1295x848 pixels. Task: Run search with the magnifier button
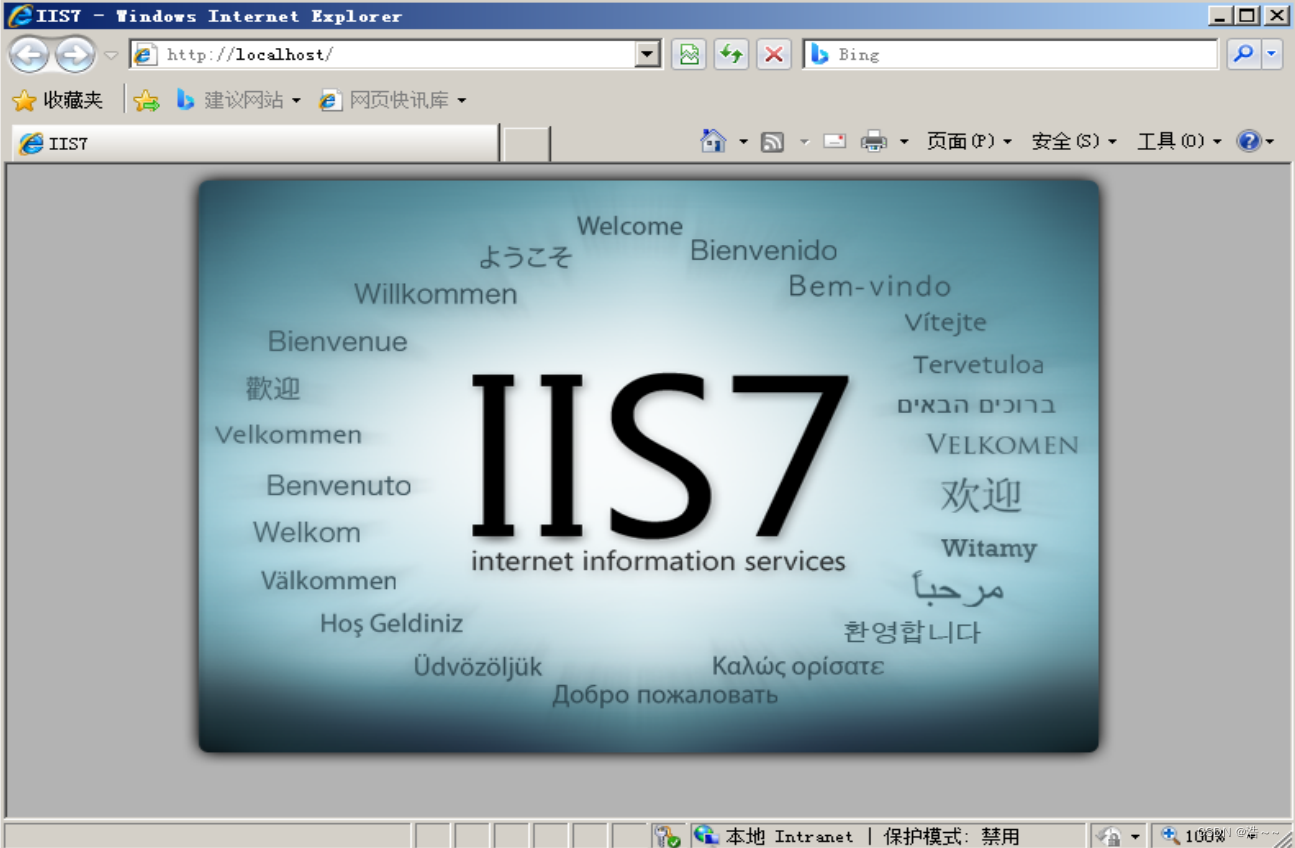click(1243, 55)
